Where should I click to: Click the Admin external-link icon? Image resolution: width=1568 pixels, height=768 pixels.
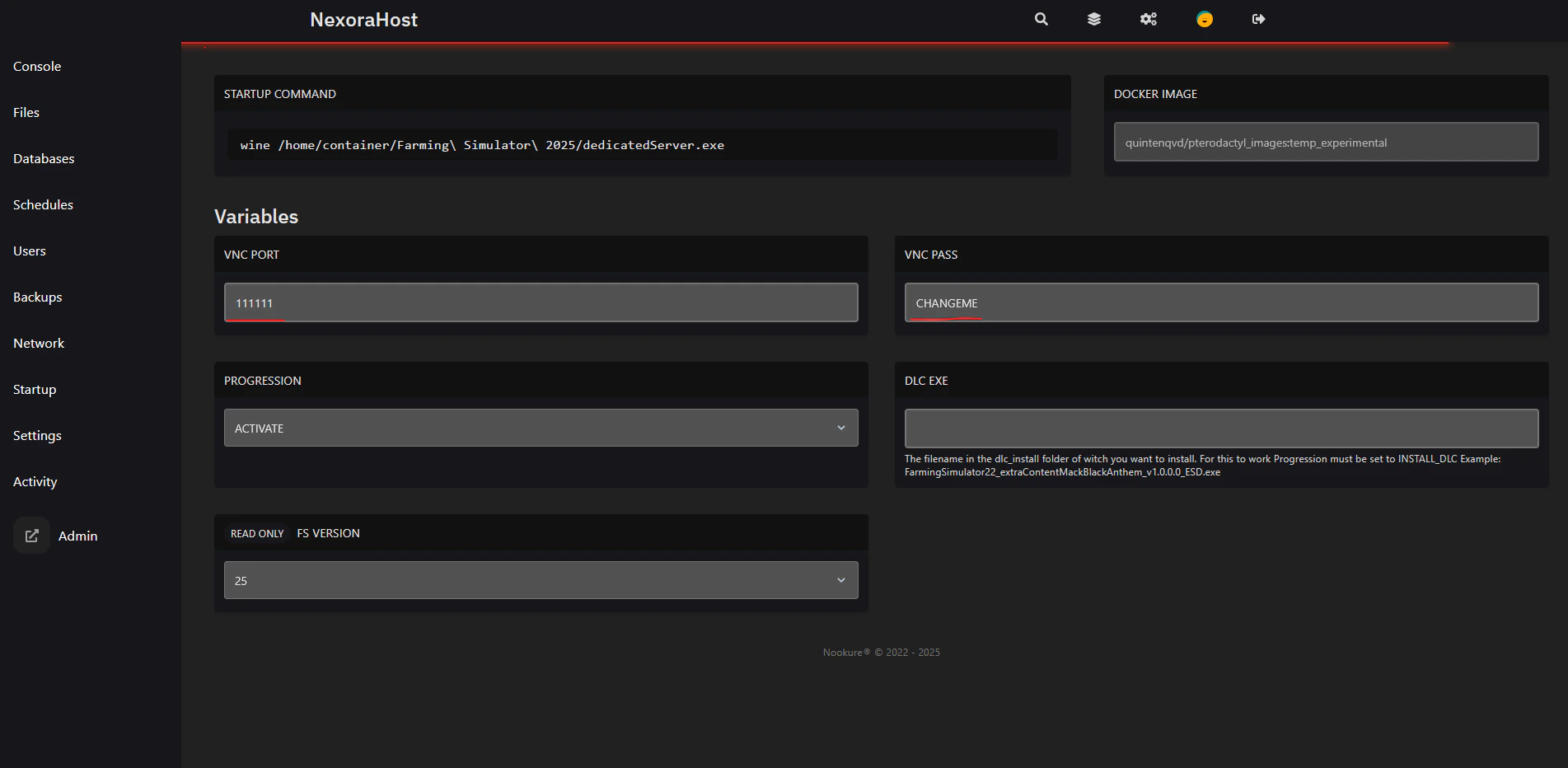click(x=32, y=536)
